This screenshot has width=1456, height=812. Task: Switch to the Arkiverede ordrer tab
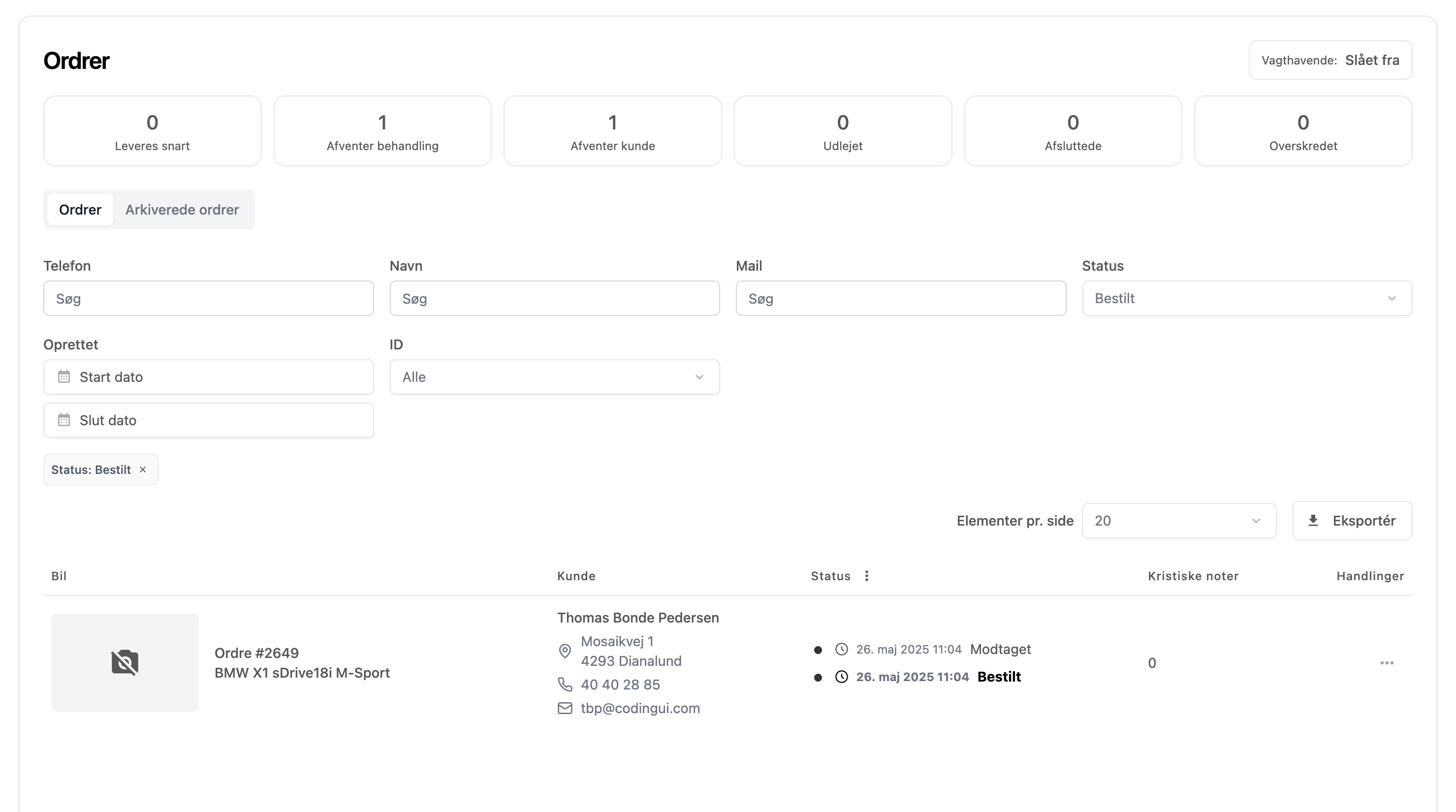[182, 210]
